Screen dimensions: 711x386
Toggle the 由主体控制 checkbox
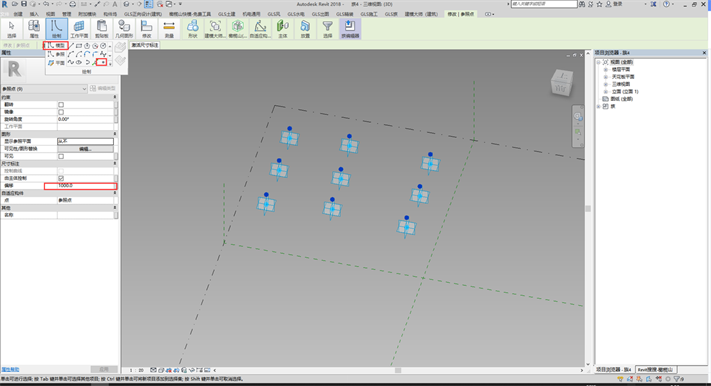[x=61, y=178]
